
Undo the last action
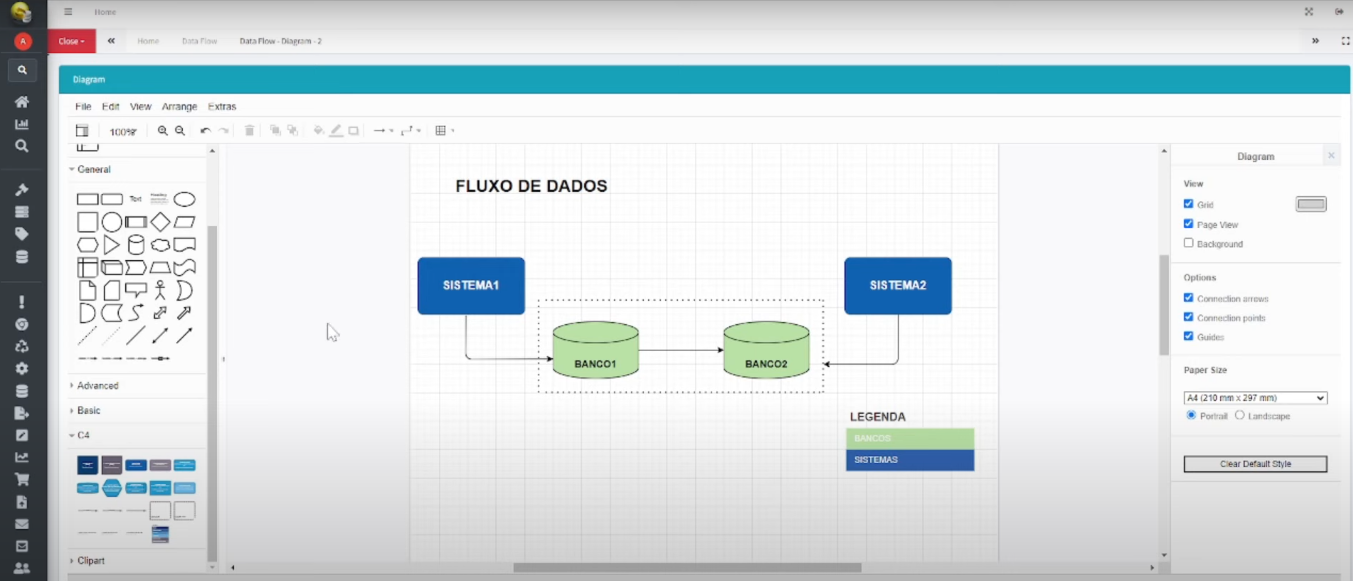pos(205,131)
